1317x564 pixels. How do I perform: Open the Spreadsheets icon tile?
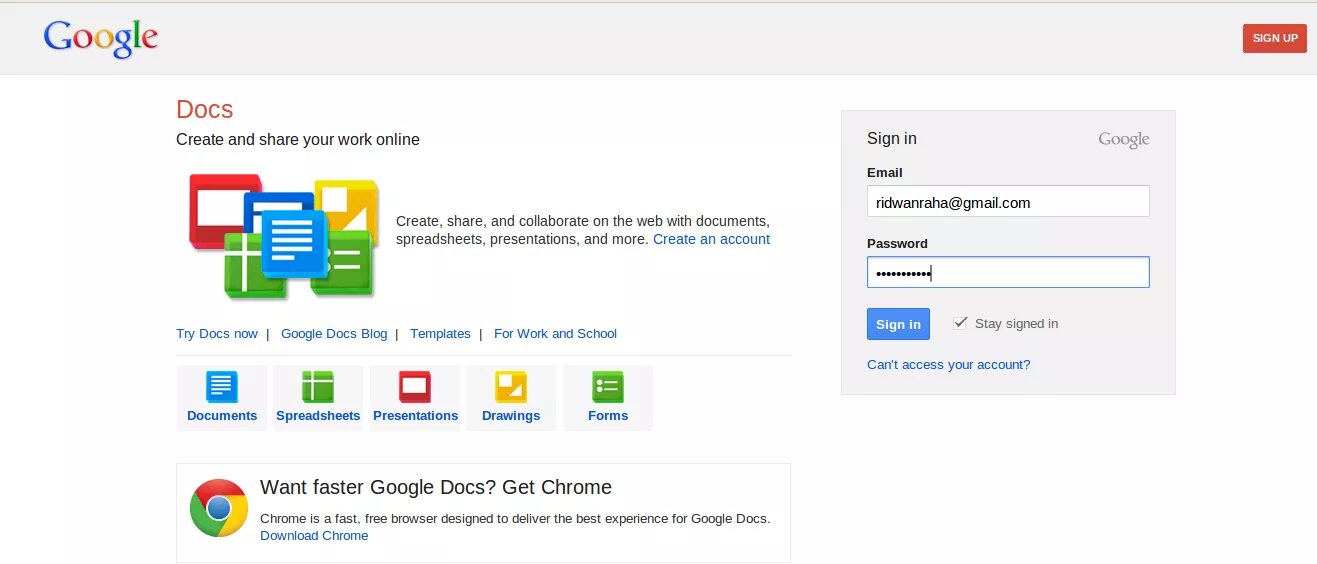tap(318, 397)
